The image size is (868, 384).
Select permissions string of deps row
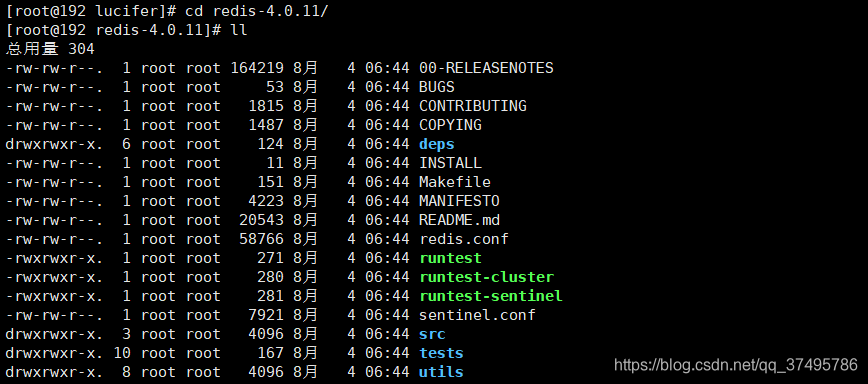pos(54,144)
